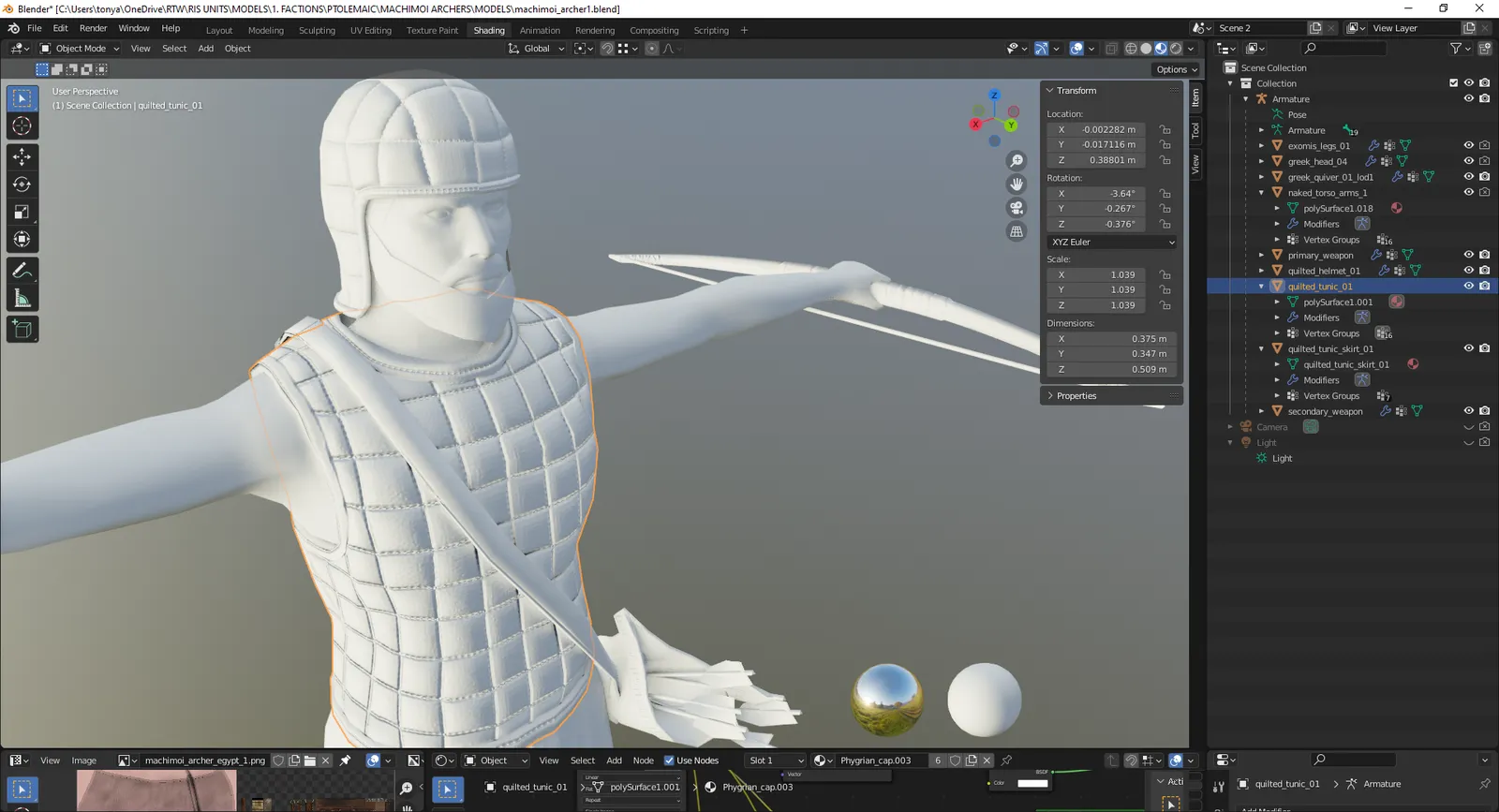Click the red X axis on navigation gizmo

pos(975,124)
